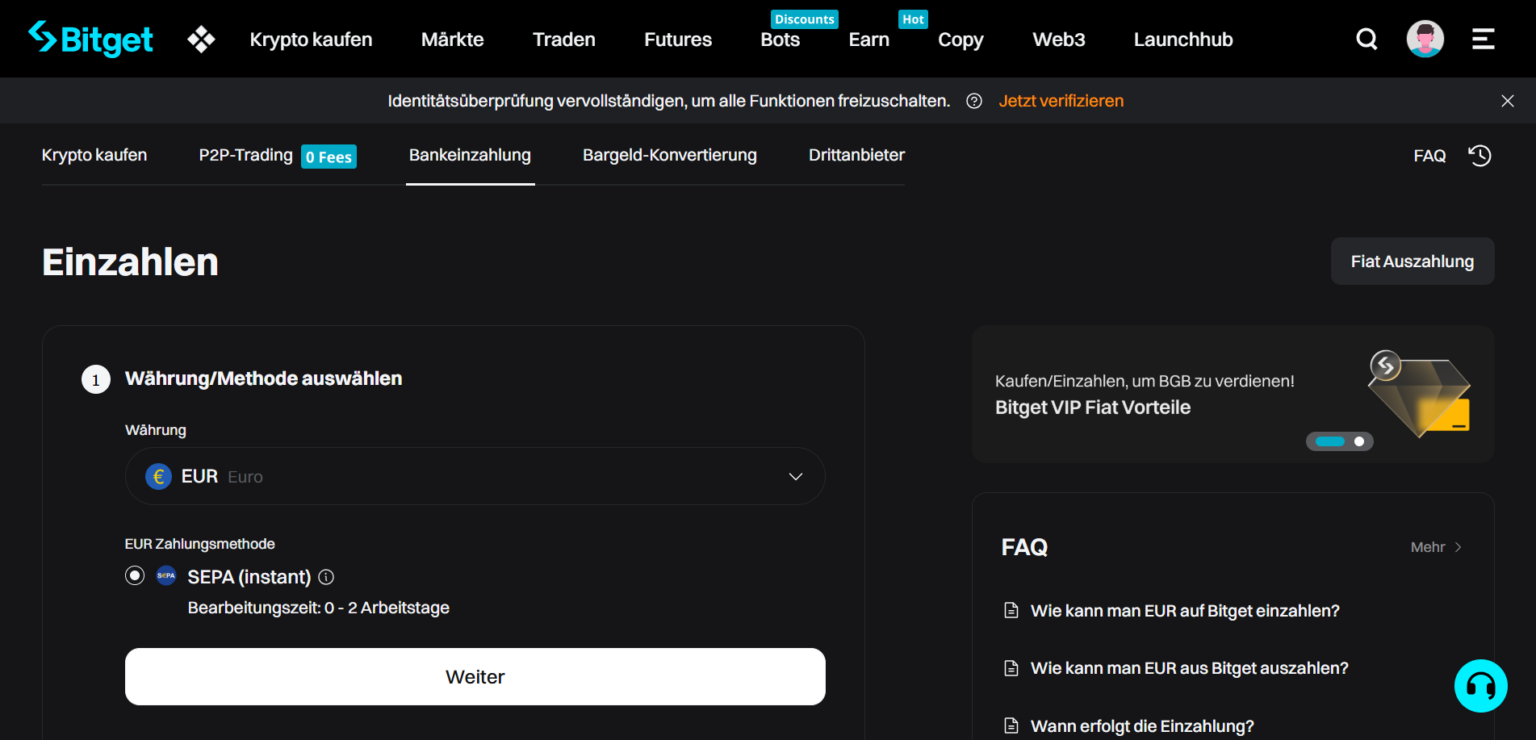Click the carousel slider in the VIP banner
Image resolution: width=1536 pixels, height=740 pixels.
[1340, 440]
